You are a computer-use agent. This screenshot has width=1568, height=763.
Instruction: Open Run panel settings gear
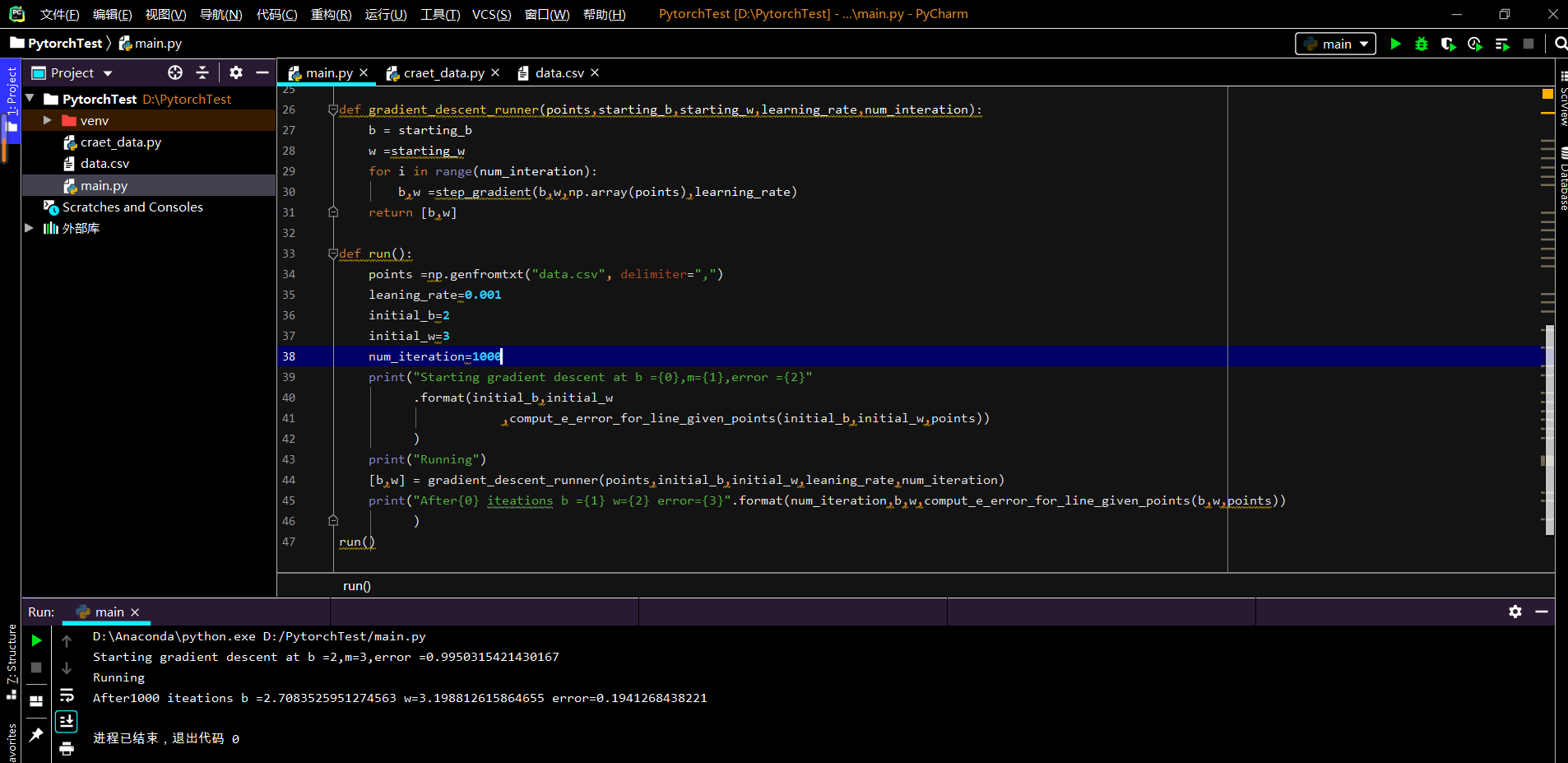1515,612
